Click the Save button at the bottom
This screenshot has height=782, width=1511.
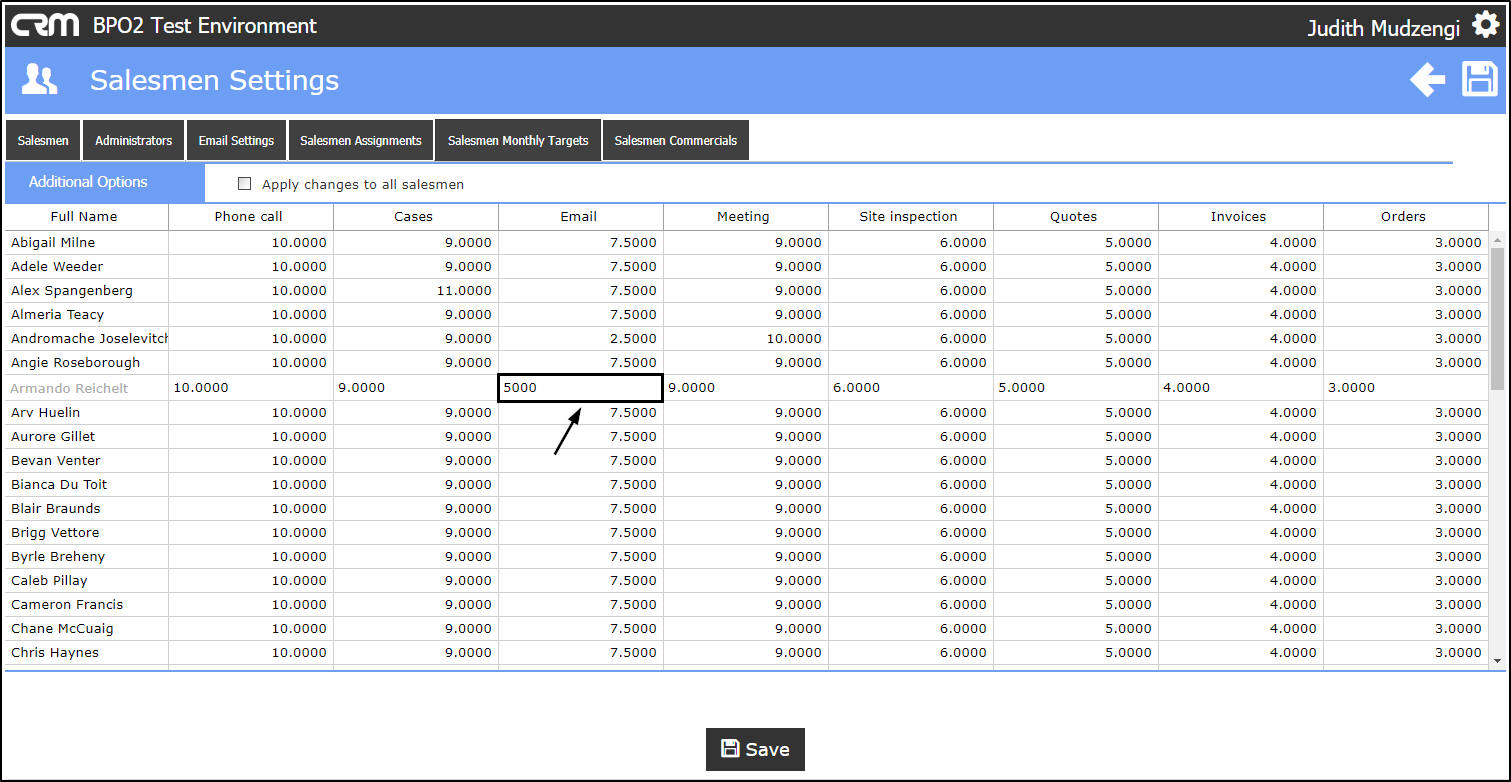click(x=755, y=749)
